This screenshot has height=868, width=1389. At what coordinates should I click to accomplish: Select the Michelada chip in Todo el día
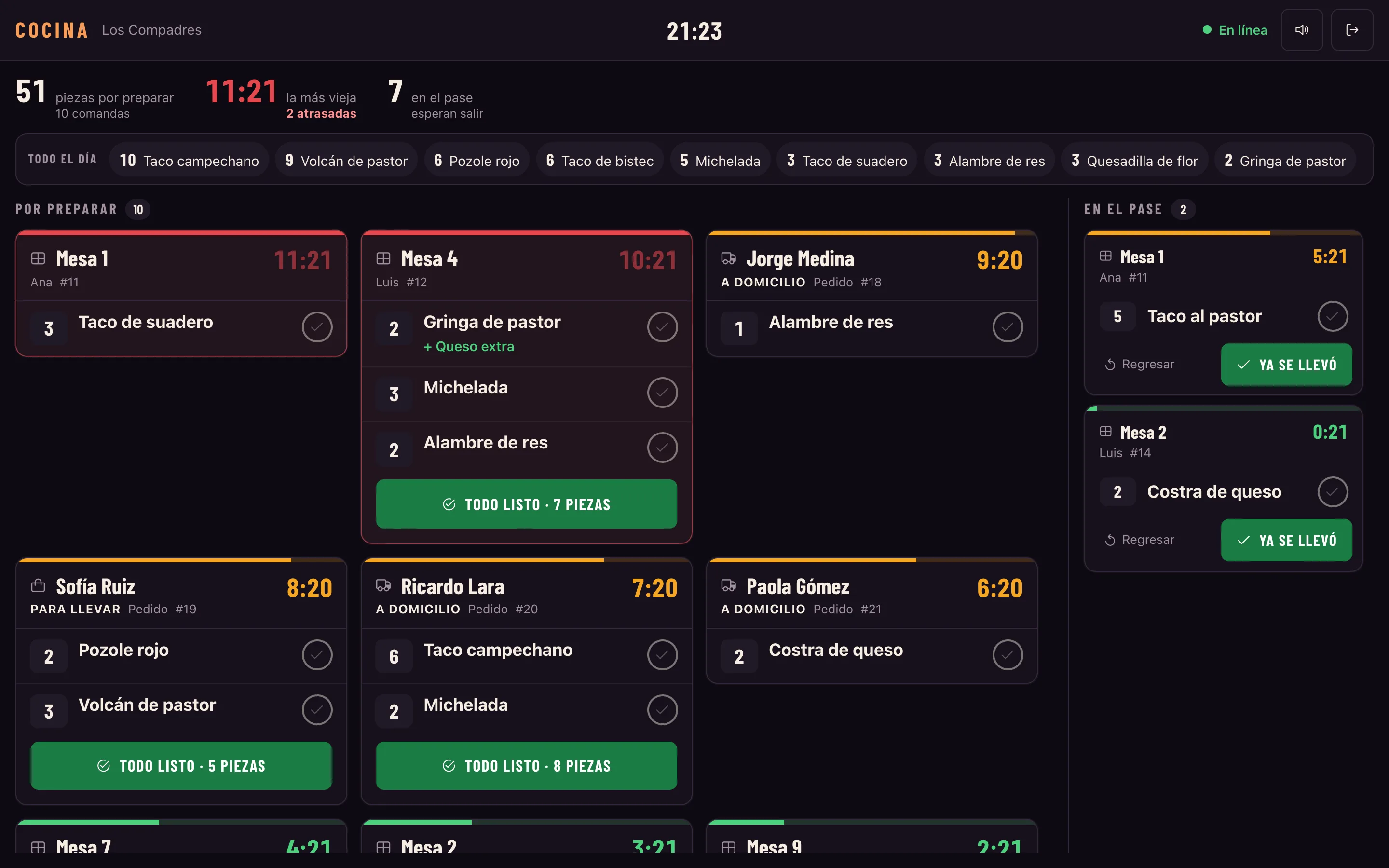point(720,160)
